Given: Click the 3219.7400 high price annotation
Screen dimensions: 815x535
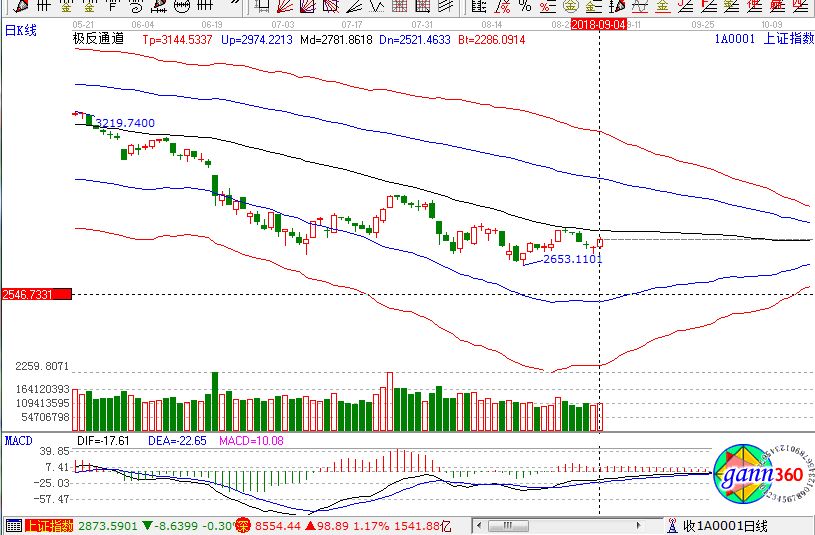Looking at the screenshot, I should tap(125, 123).
